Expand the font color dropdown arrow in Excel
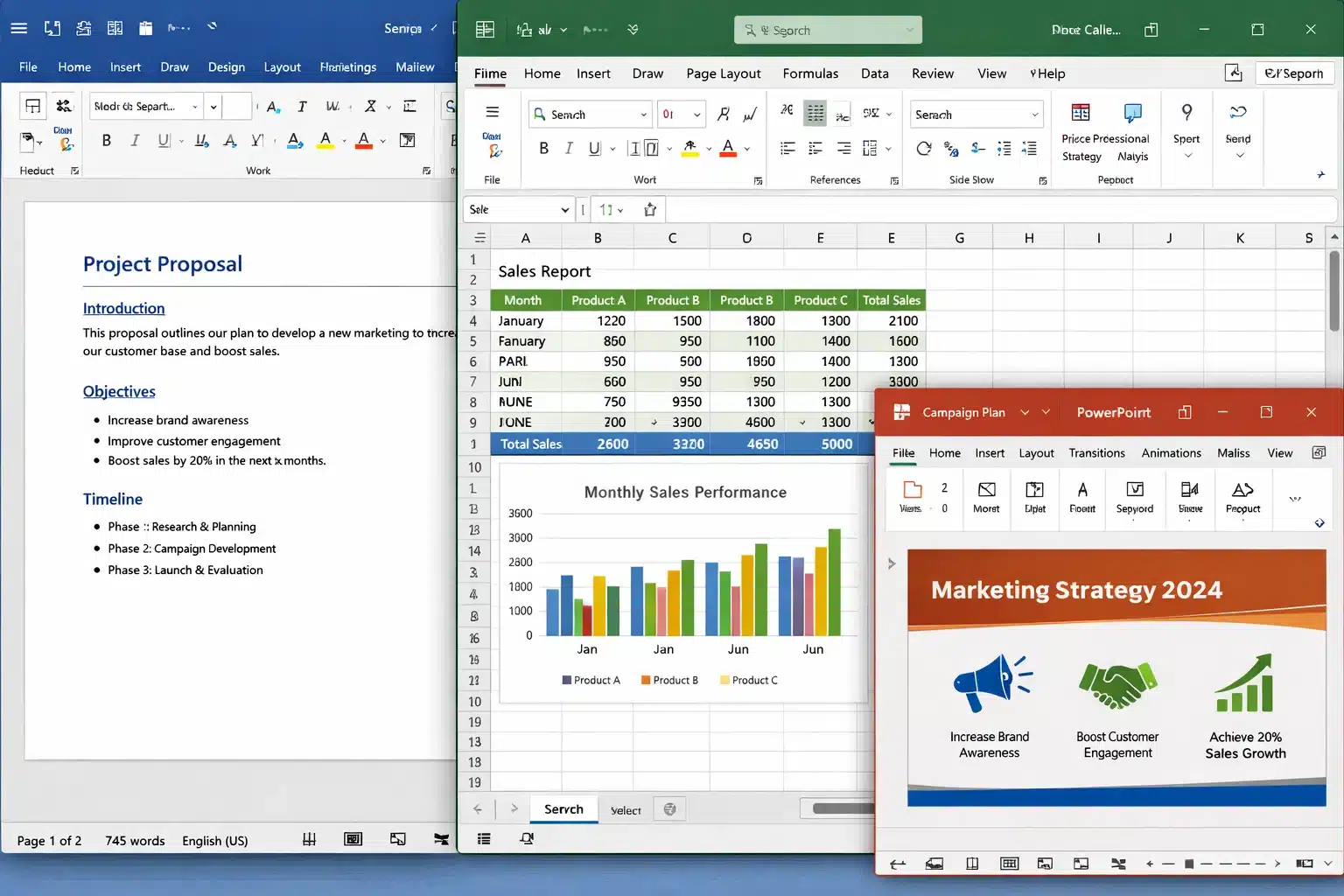This screenshot has width=1344, height=896. 746,148
